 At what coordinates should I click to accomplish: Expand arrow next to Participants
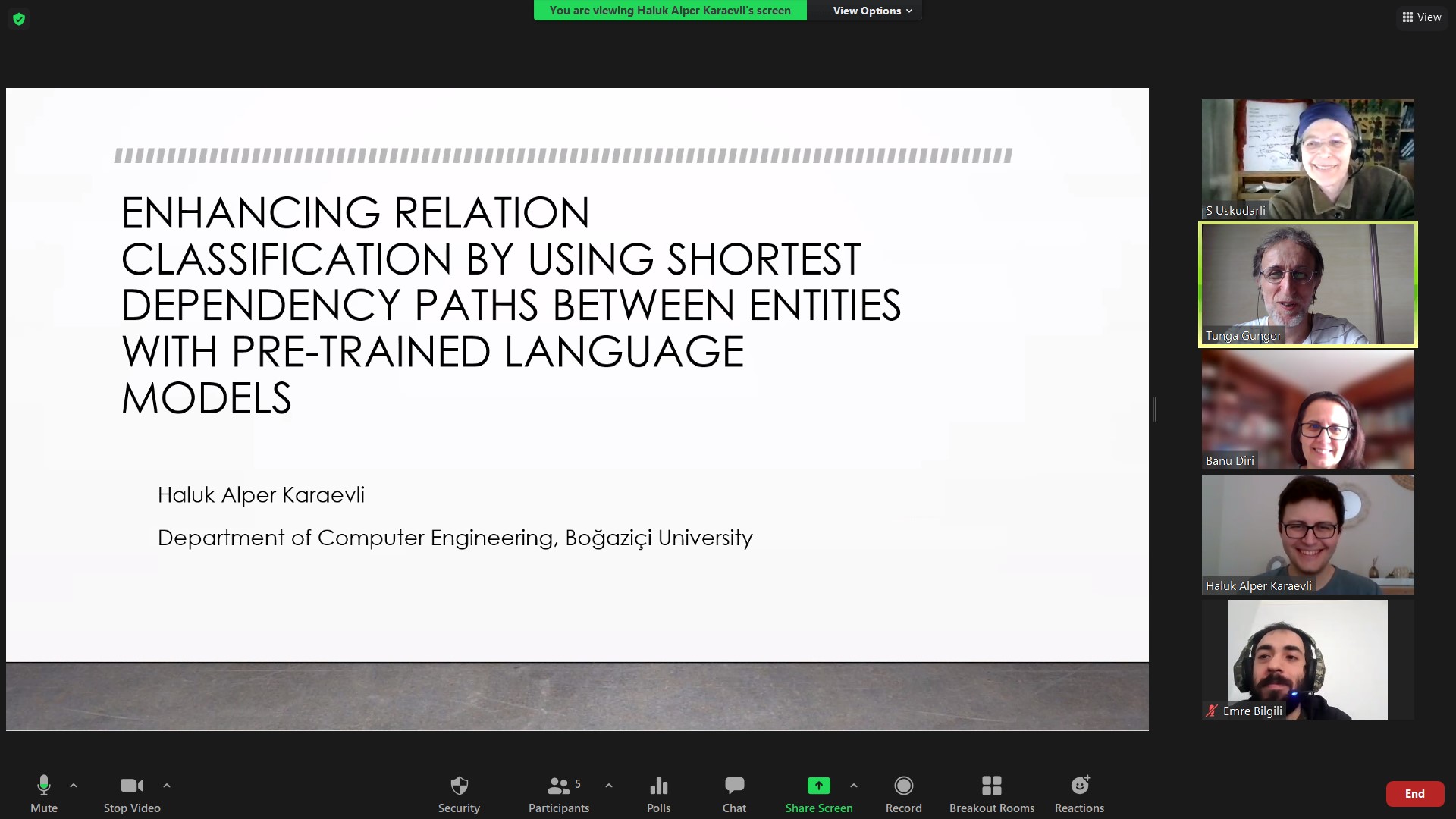609,786
